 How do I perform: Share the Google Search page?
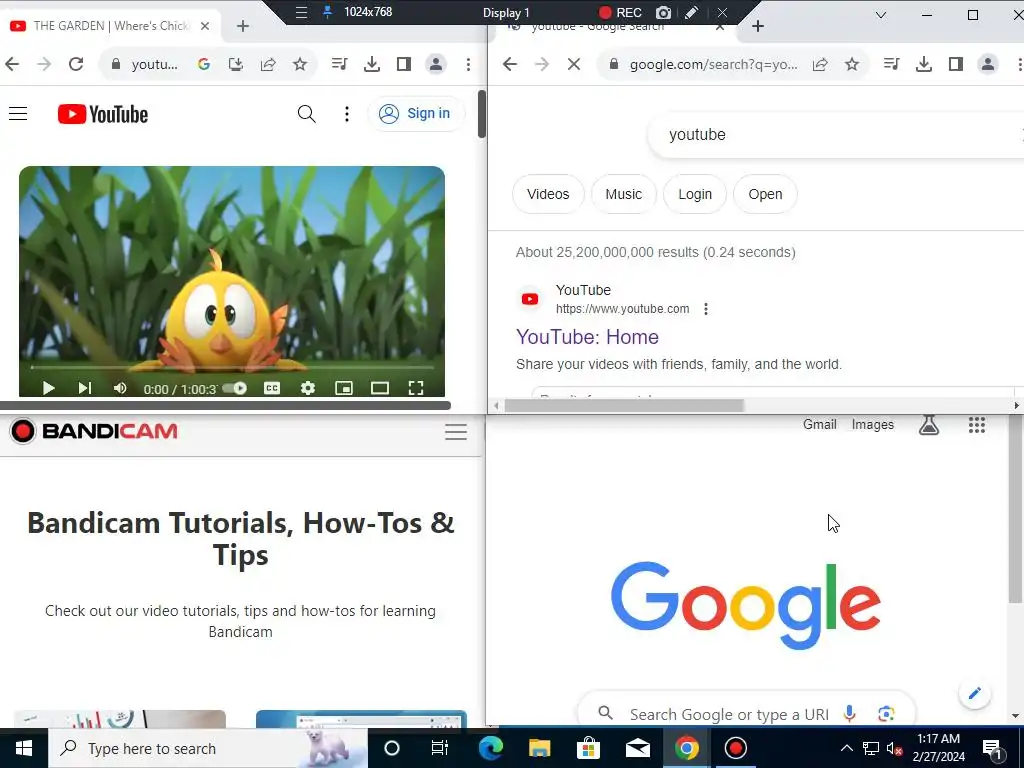pos(820,64)
